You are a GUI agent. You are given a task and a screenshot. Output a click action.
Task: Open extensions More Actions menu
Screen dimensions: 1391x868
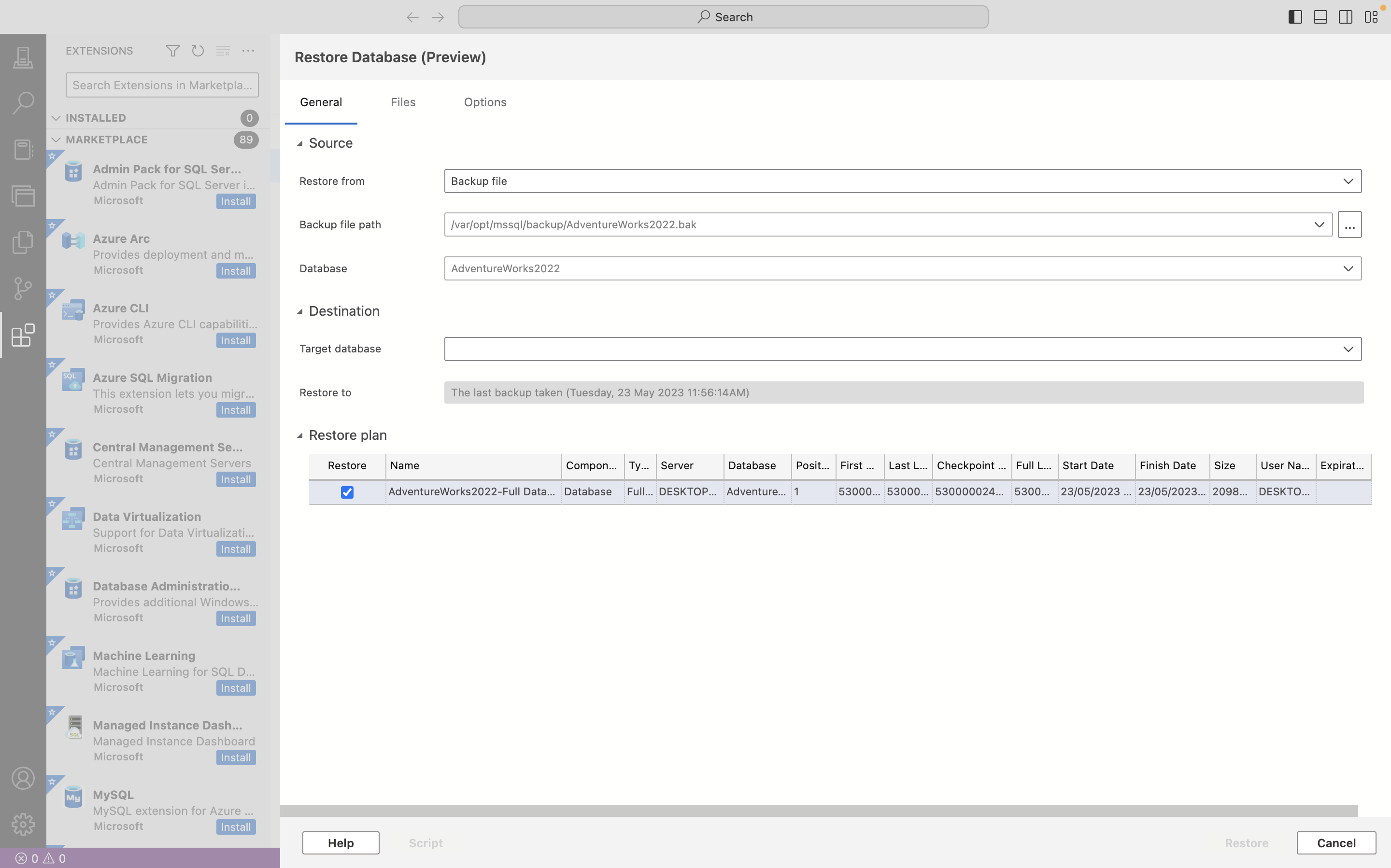[248, 51]
